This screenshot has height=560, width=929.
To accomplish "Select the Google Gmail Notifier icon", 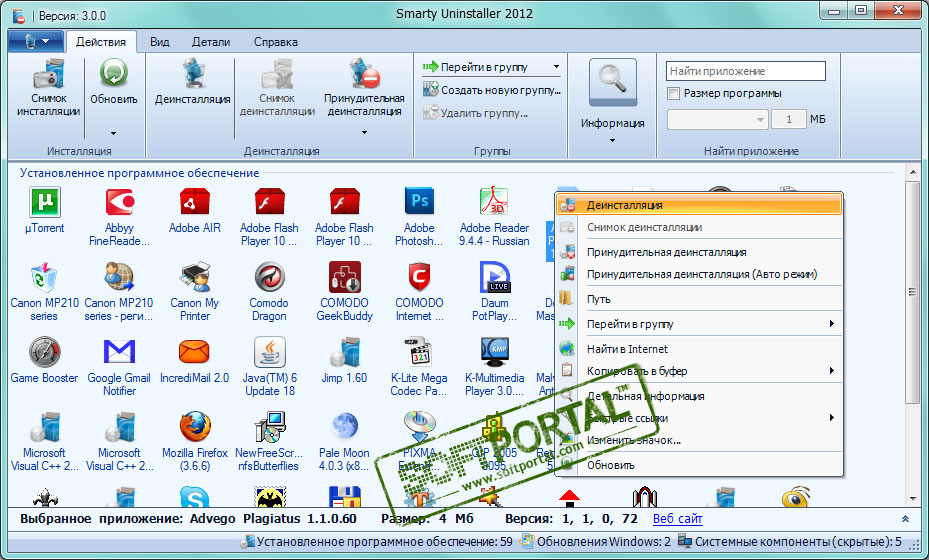I will point(119,352).
